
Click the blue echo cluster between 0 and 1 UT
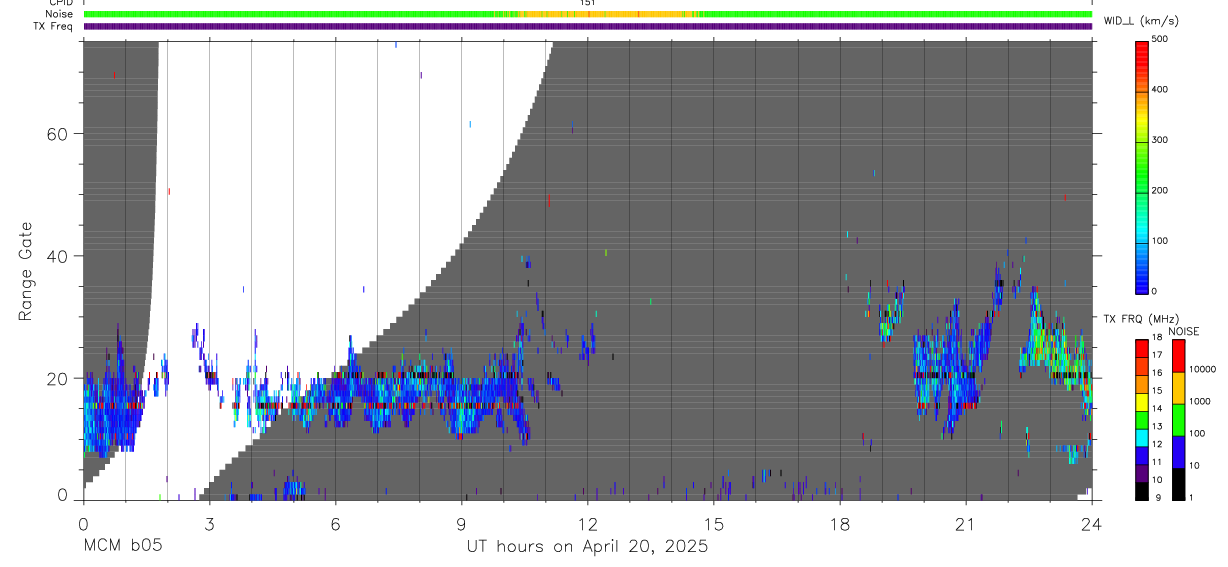112,400
